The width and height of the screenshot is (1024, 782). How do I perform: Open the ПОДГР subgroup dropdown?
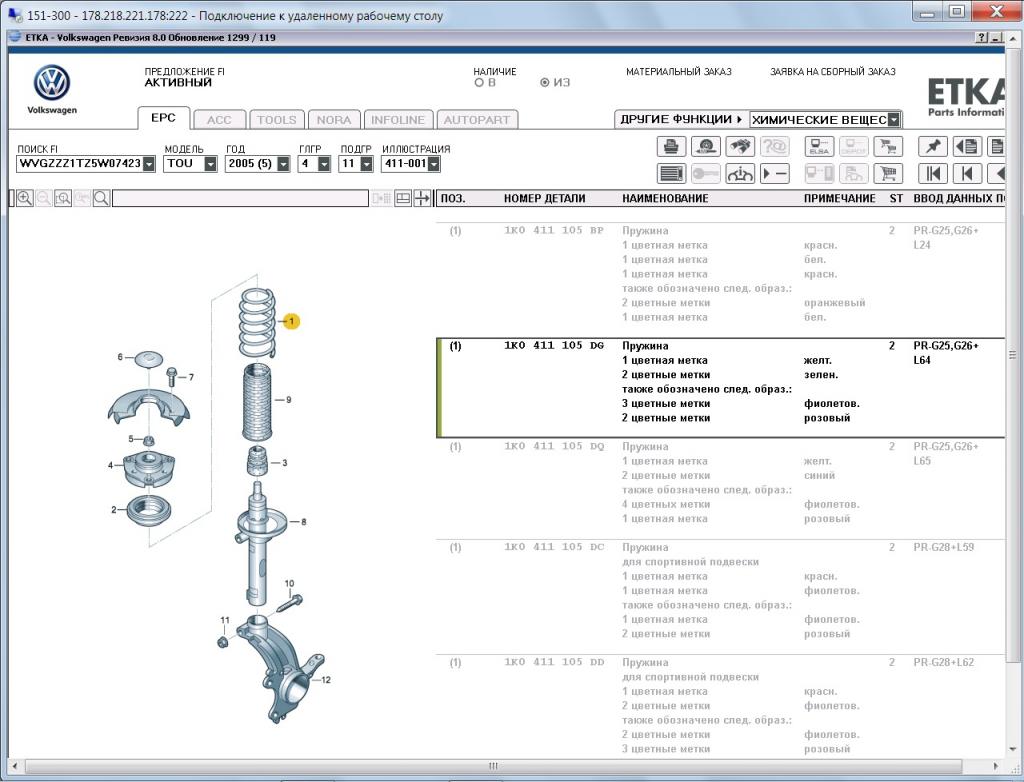coord(366,164)
